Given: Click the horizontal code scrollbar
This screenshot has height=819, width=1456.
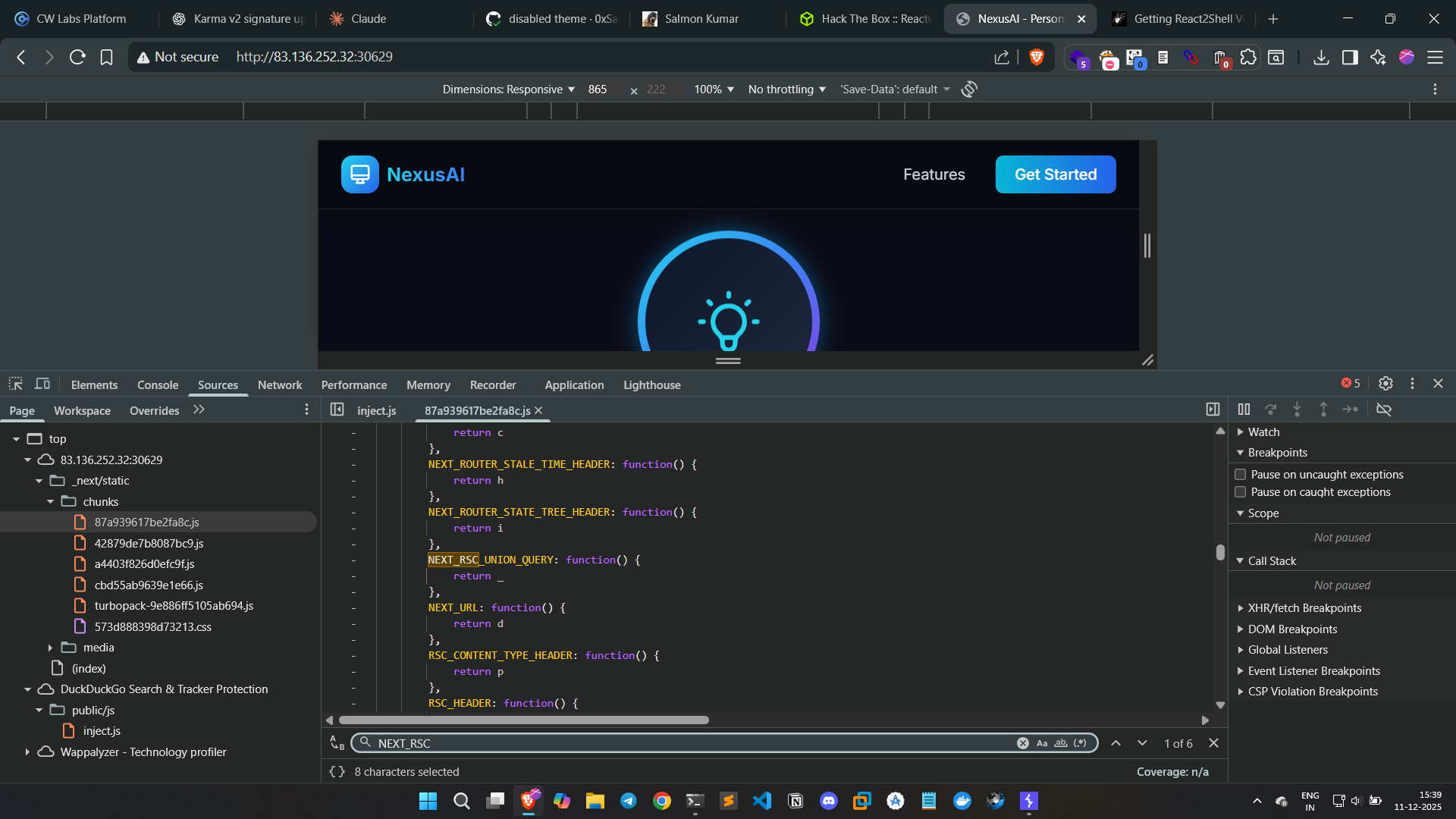Looking at the screenshot, I should coord(523,720).
